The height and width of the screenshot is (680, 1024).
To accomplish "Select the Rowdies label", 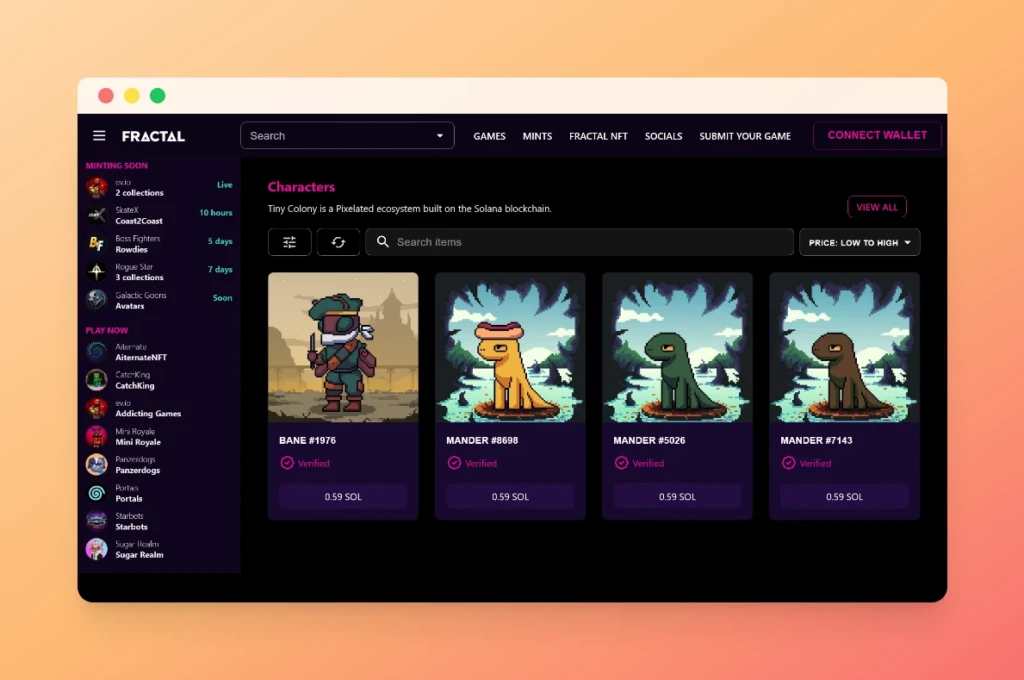I will click(x=131, y=250).
